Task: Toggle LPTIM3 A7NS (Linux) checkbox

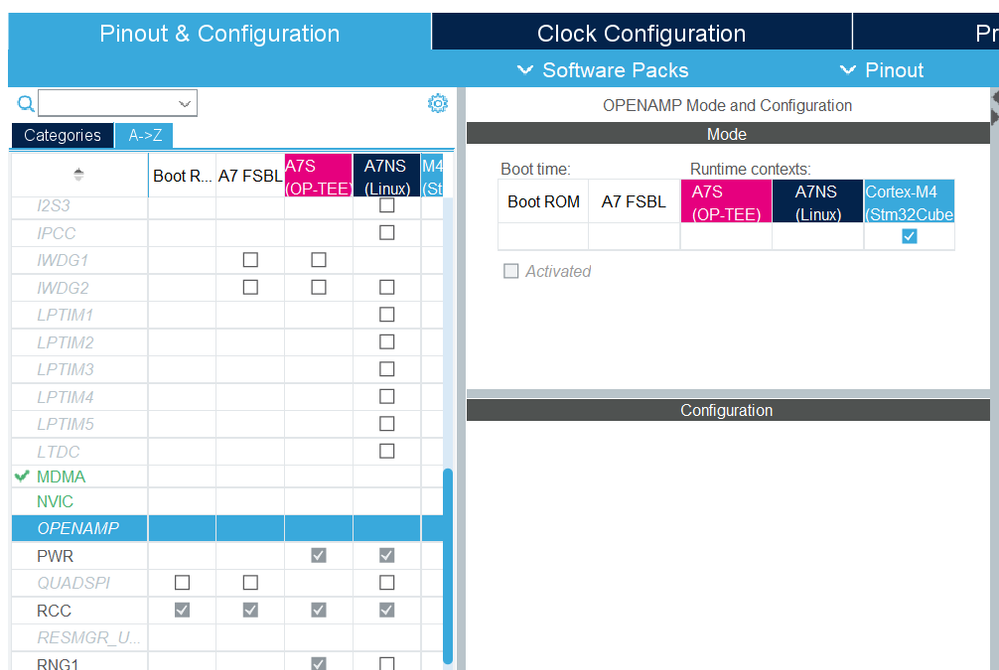Action: click(387, 369)
